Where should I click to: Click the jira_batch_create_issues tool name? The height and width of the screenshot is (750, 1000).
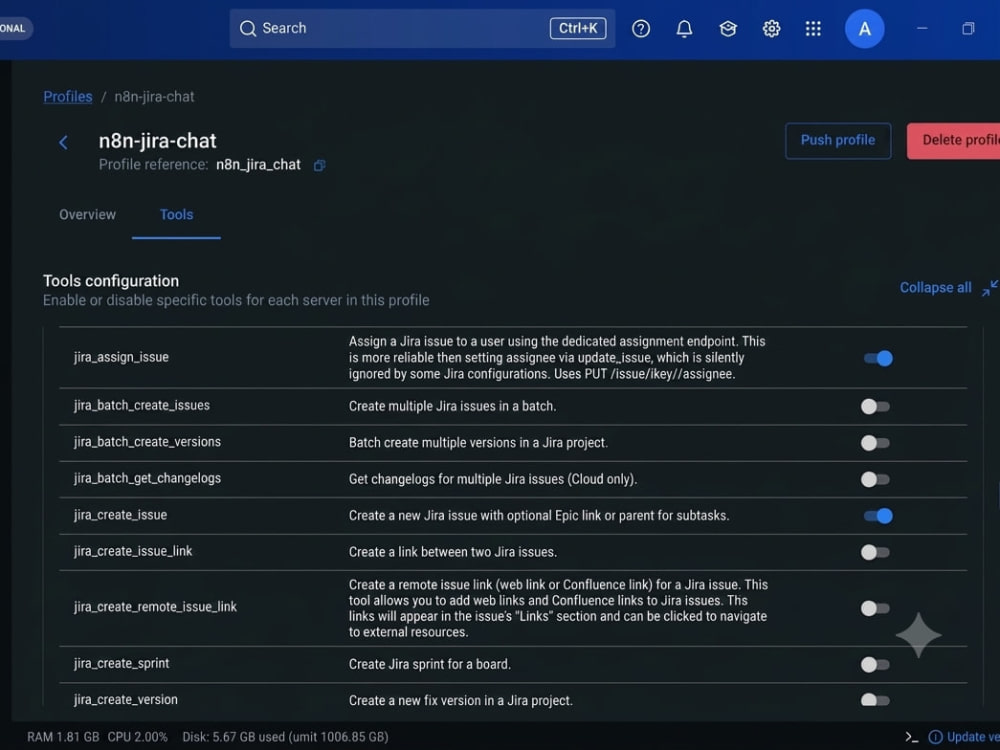(x=142, y=406)
